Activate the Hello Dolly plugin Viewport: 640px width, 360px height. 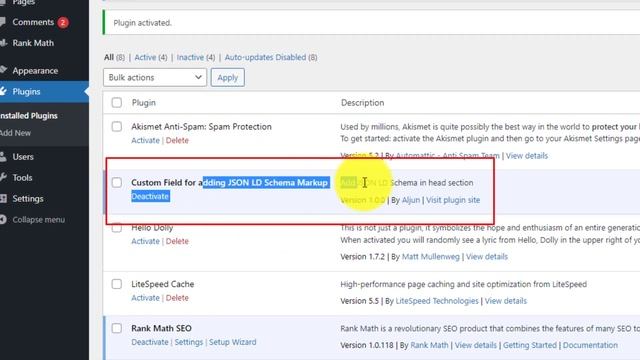coord(145,241)
